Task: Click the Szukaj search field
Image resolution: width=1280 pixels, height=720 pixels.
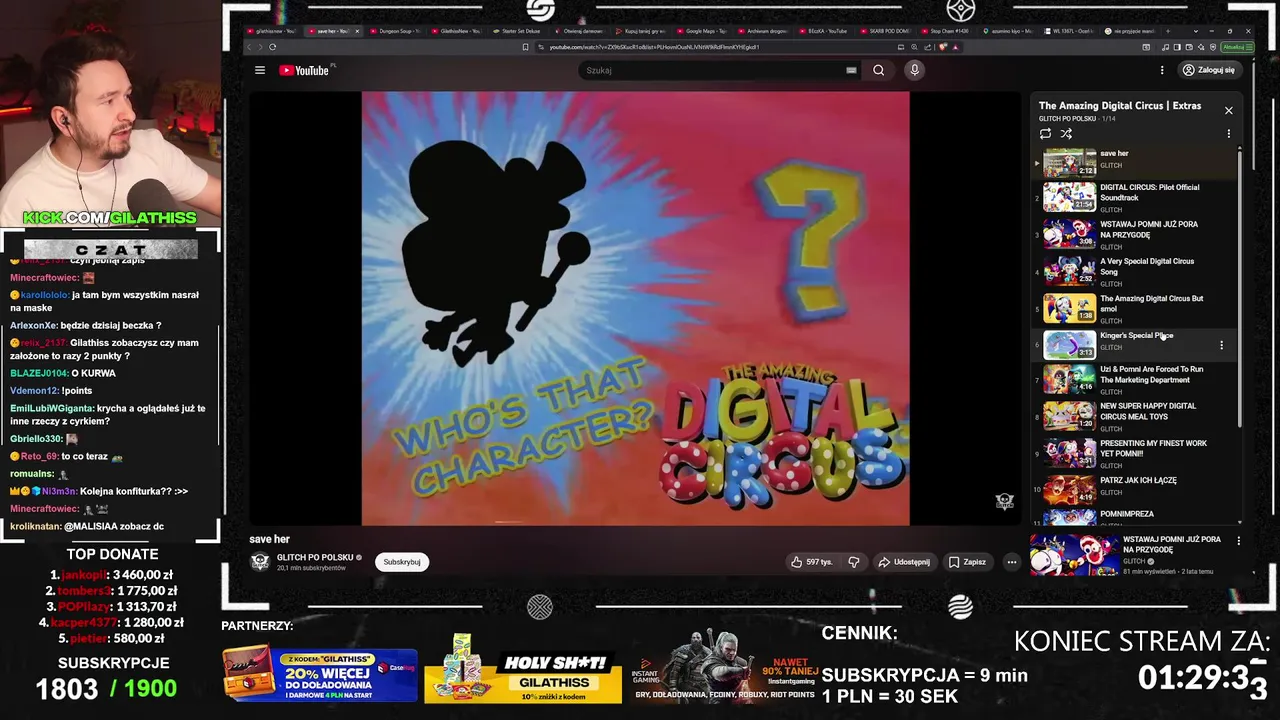Action: [713, 70]
